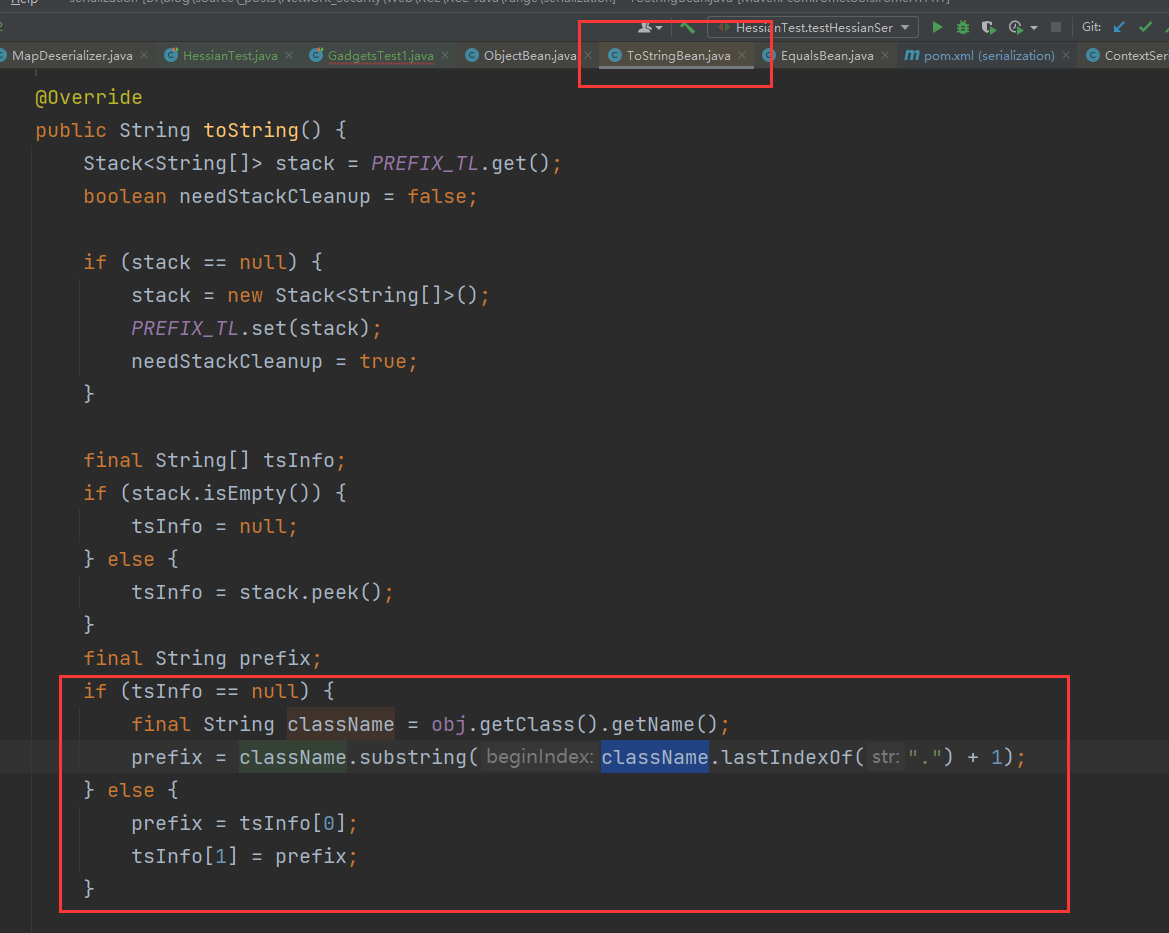Switch to the HessianTest.java tab
The image size is (1169, 933).
pos(230,56)
